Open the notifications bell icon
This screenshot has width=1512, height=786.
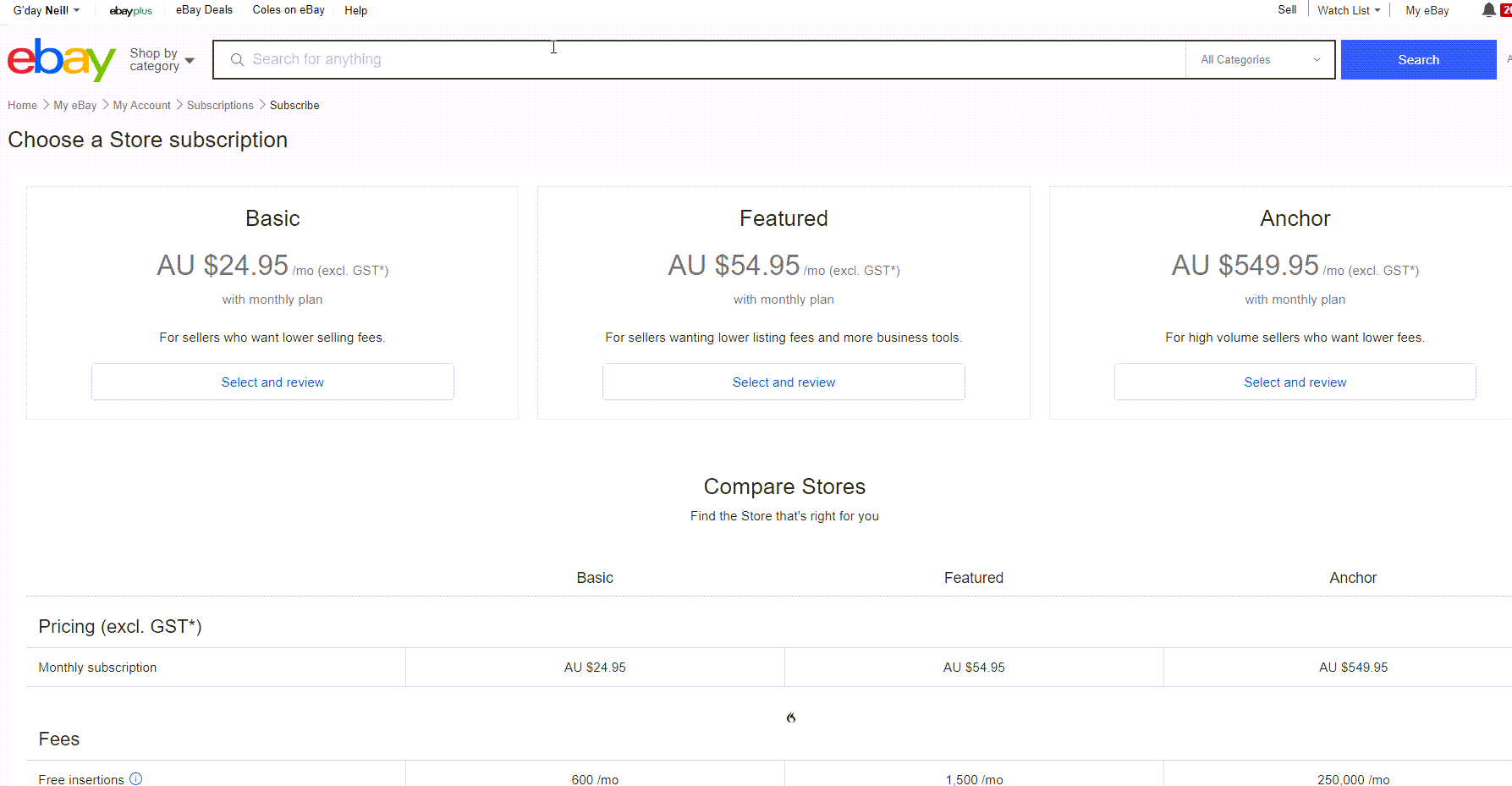tap(1488, 10)
